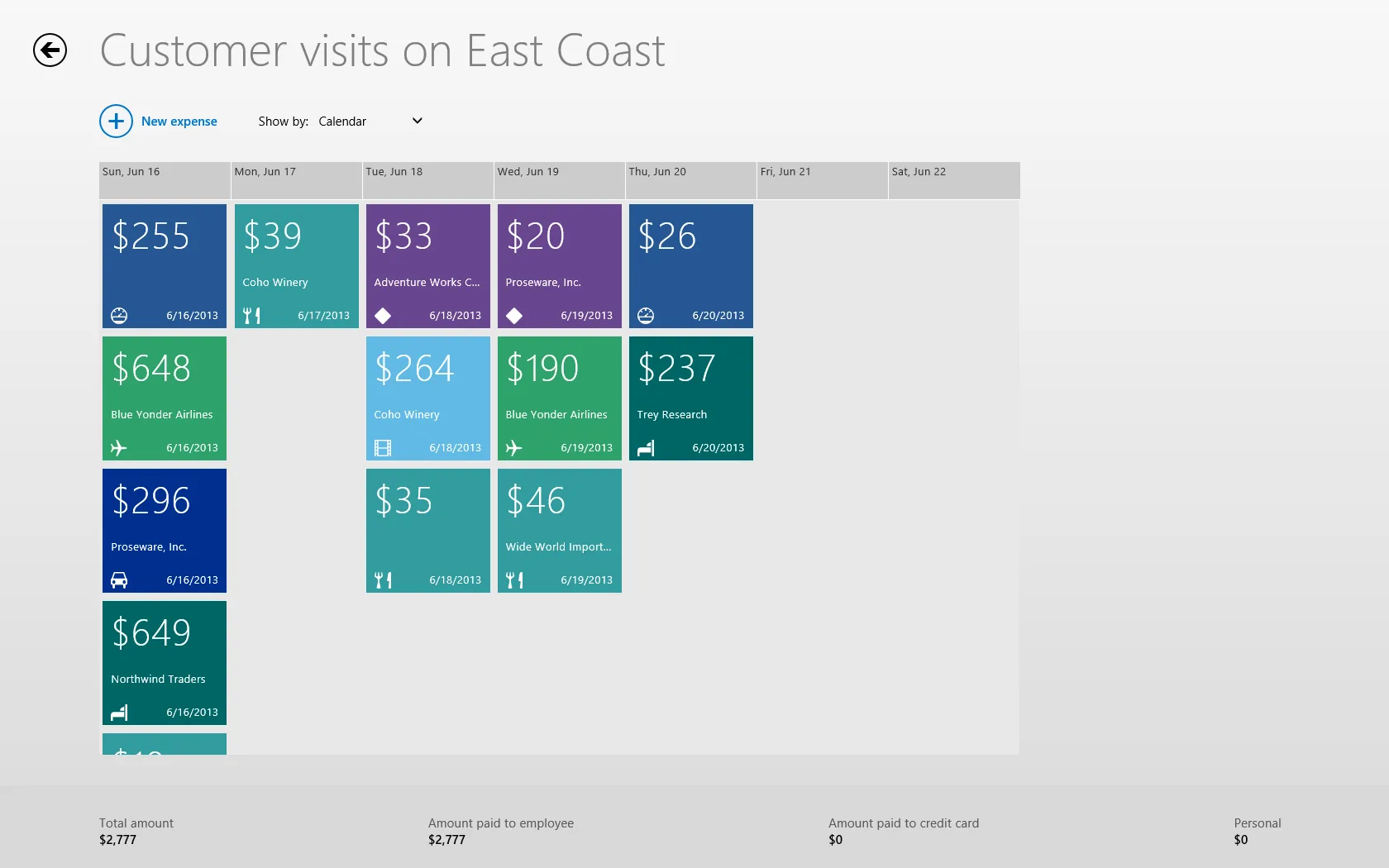
Task: Select the Tue, Jun 18 column header
Action: [x=427, y=180]
